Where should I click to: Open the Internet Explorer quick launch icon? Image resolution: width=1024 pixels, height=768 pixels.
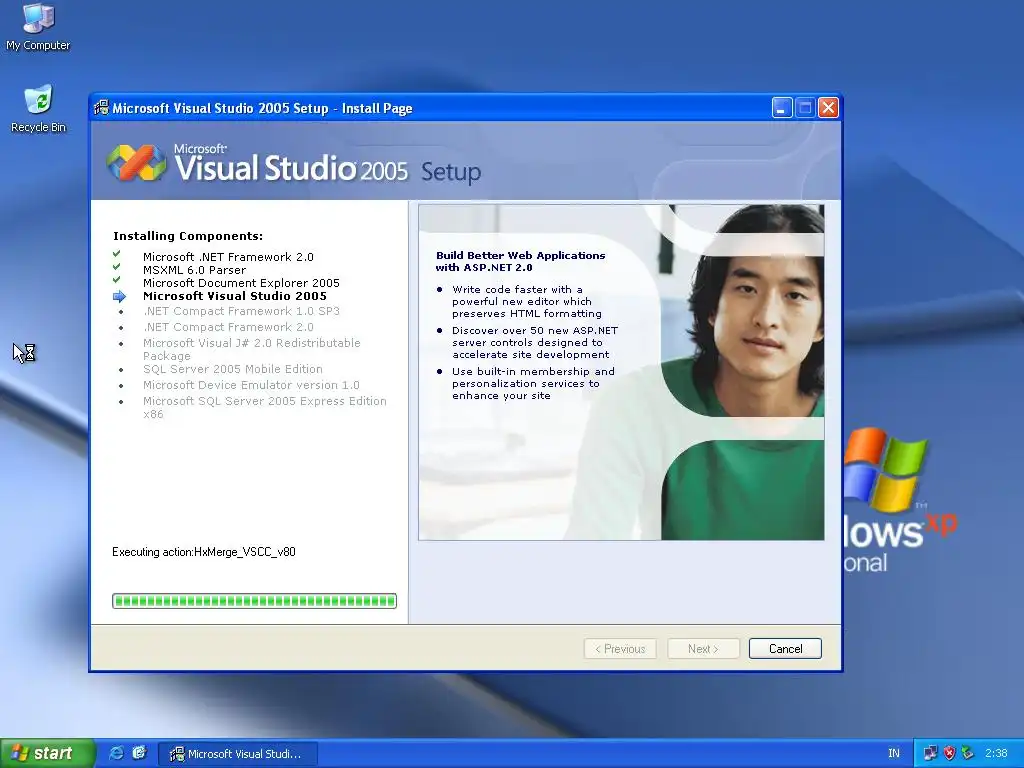click(116, 753)
